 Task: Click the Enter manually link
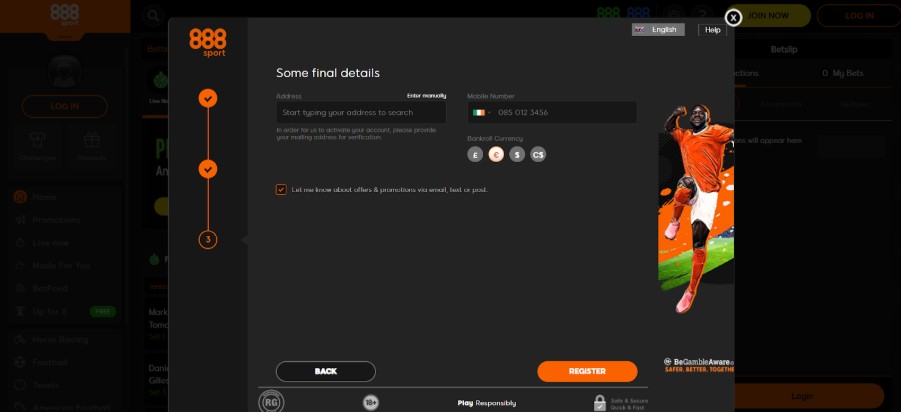point(426,95)
